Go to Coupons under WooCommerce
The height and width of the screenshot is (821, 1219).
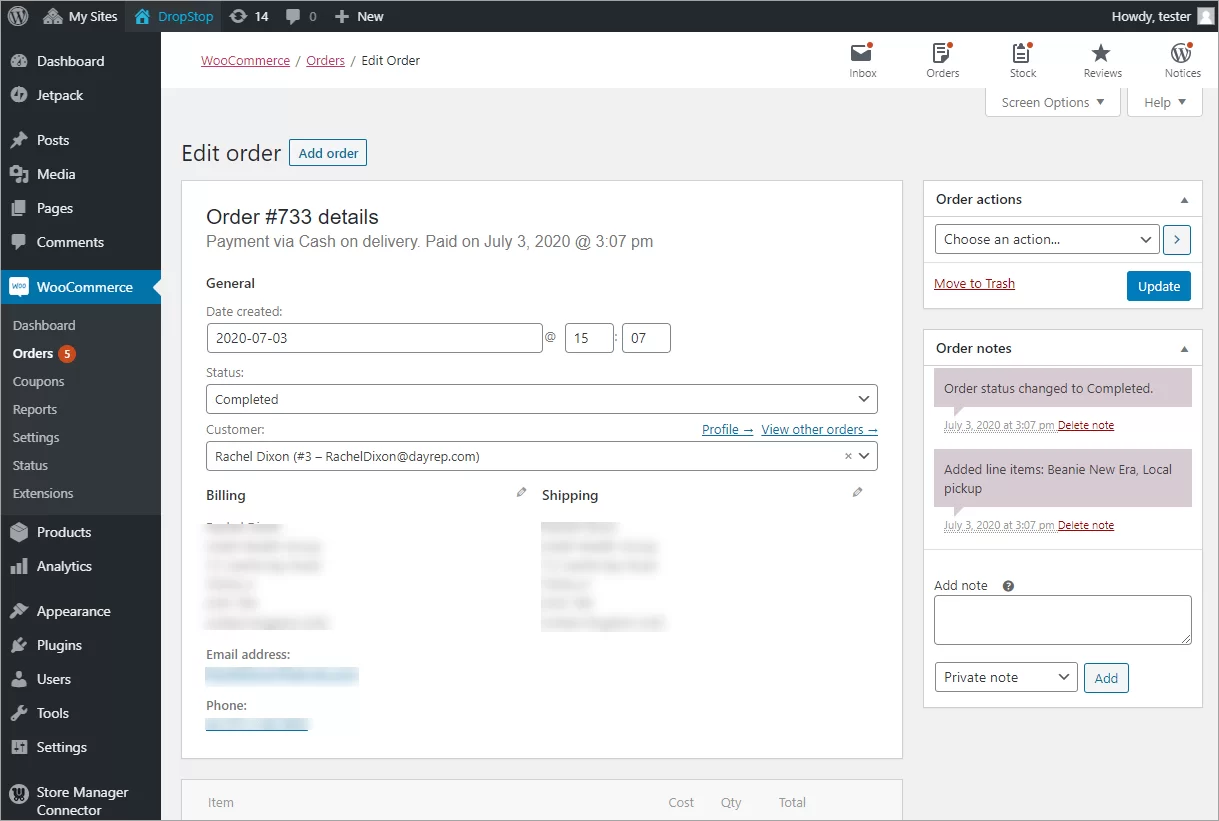(x=38, y=381)
